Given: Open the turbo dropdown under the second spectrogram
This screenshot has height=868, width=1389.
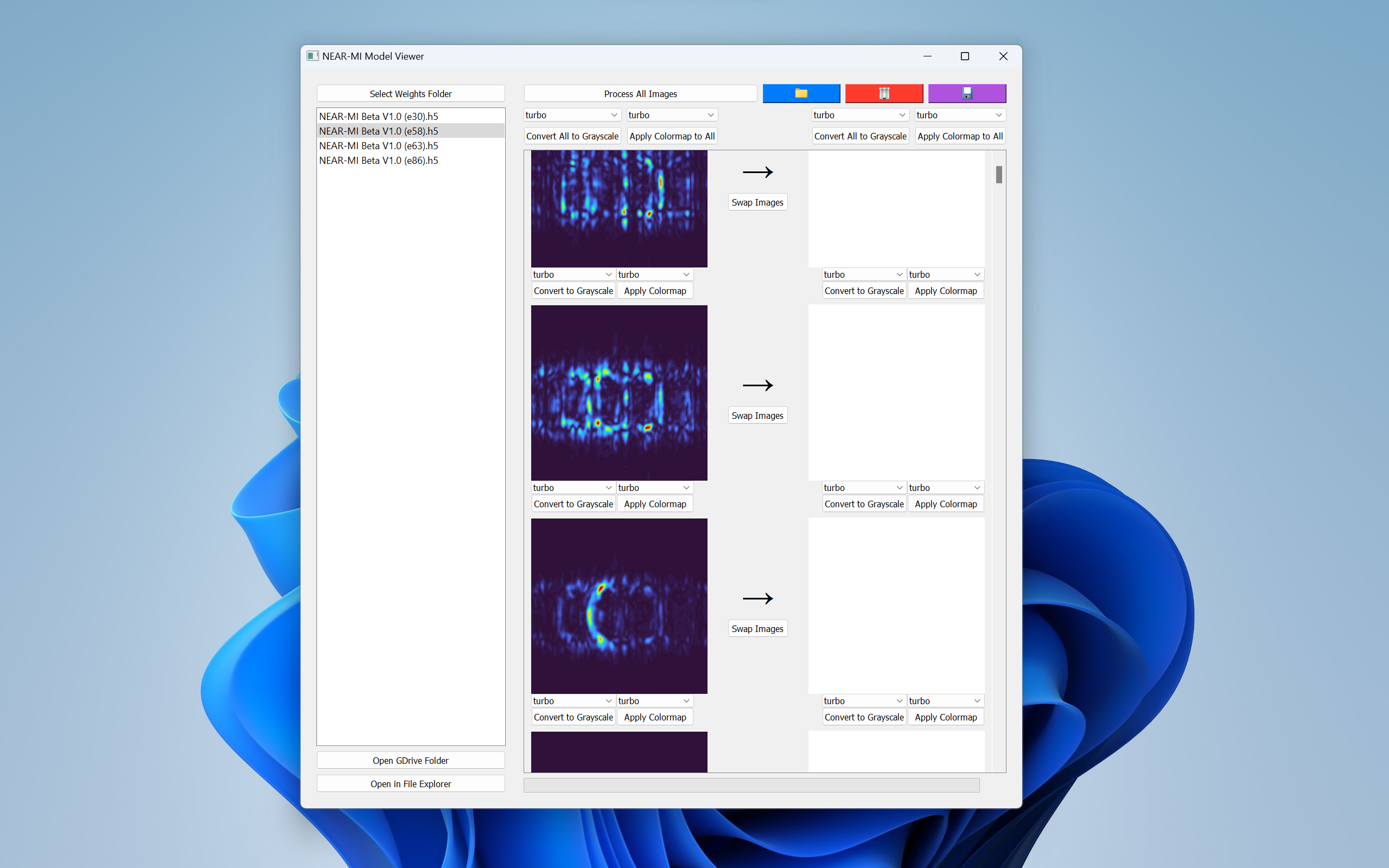Looking at the screenshot, I should pyautogui.click(x=572, y=487).
